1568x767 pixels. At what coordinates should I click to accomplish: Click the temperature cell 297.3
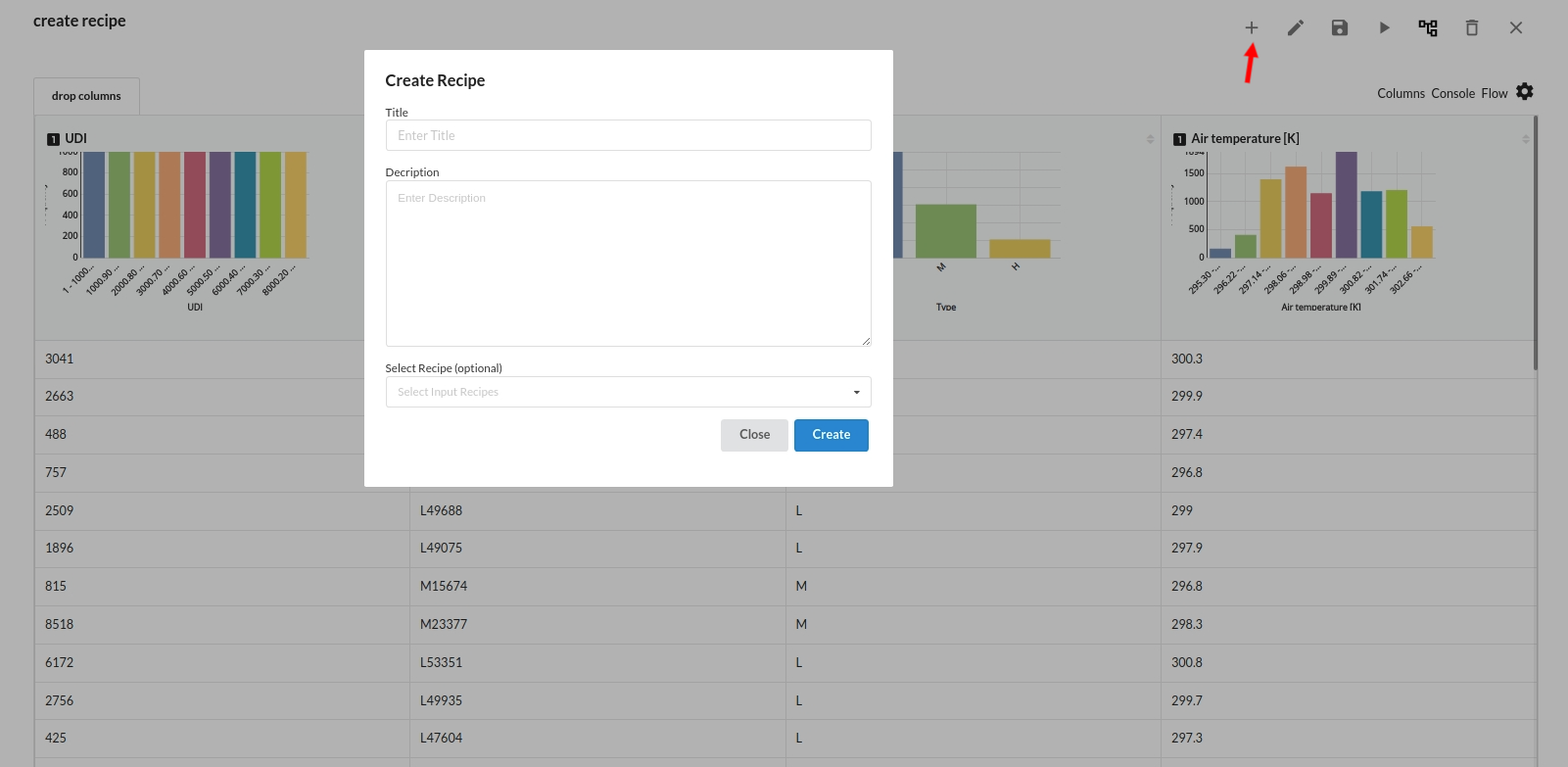point(1347,738)
